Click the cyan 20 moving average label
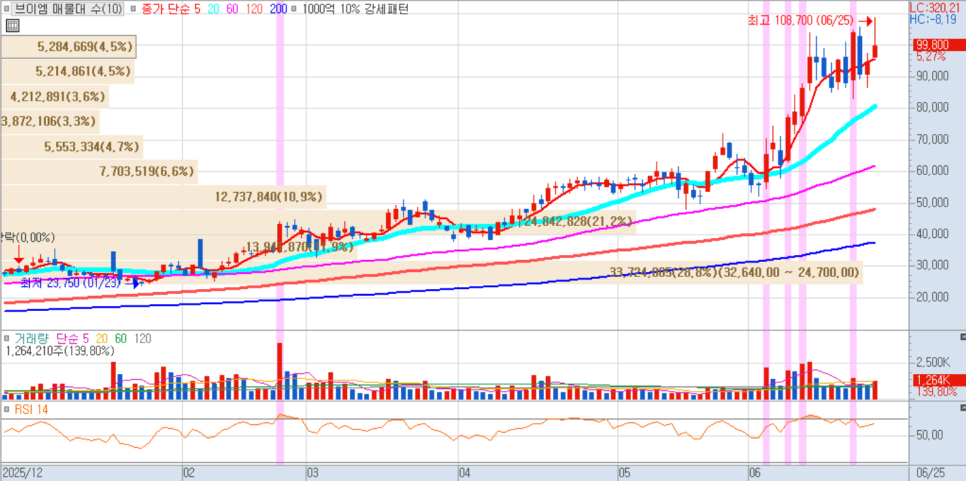This screenshot has height=481, width=966. pos(215,9)
